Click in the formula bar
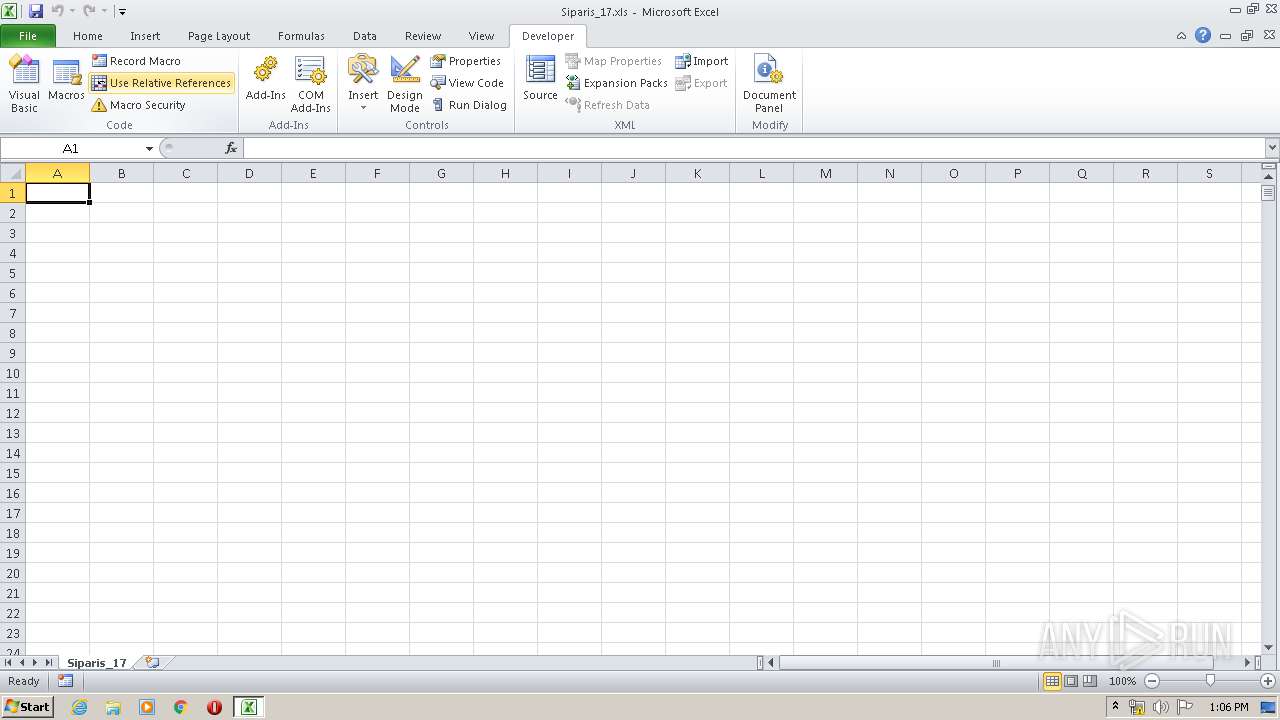 [x=753, y=148]
